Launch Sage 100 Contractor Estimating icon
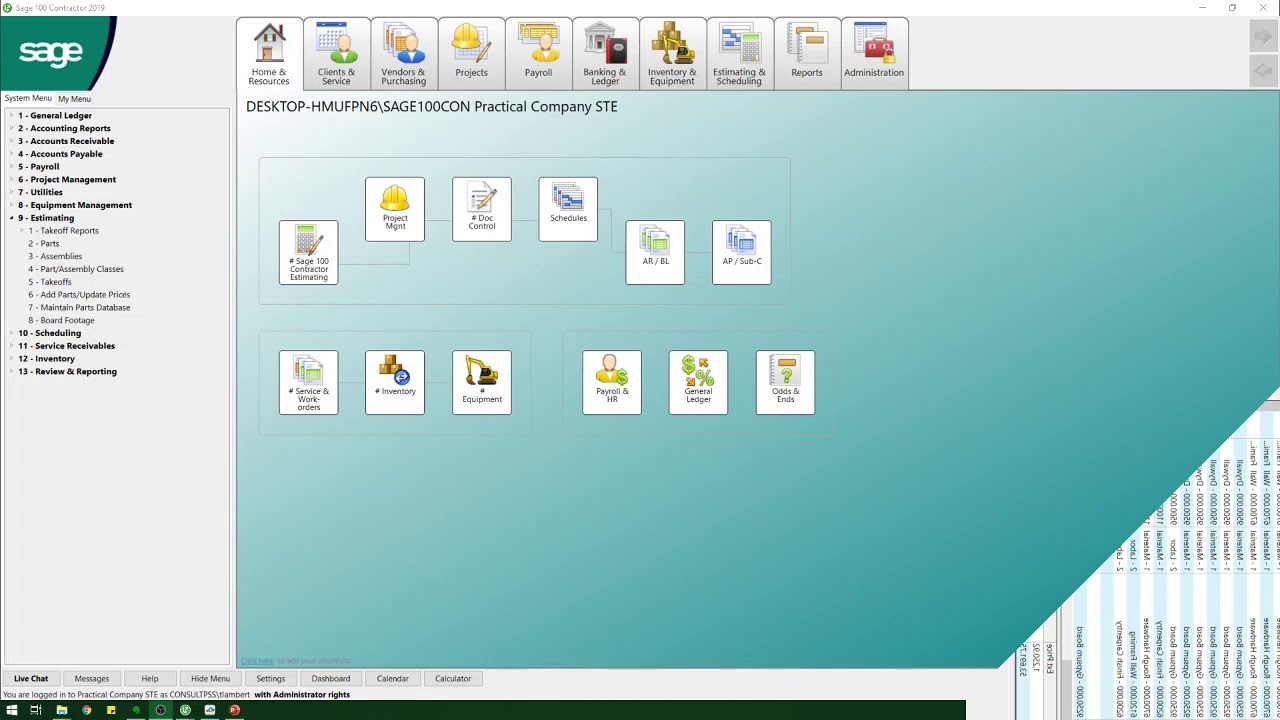1280x720 pixels. (x=309, y=252)
